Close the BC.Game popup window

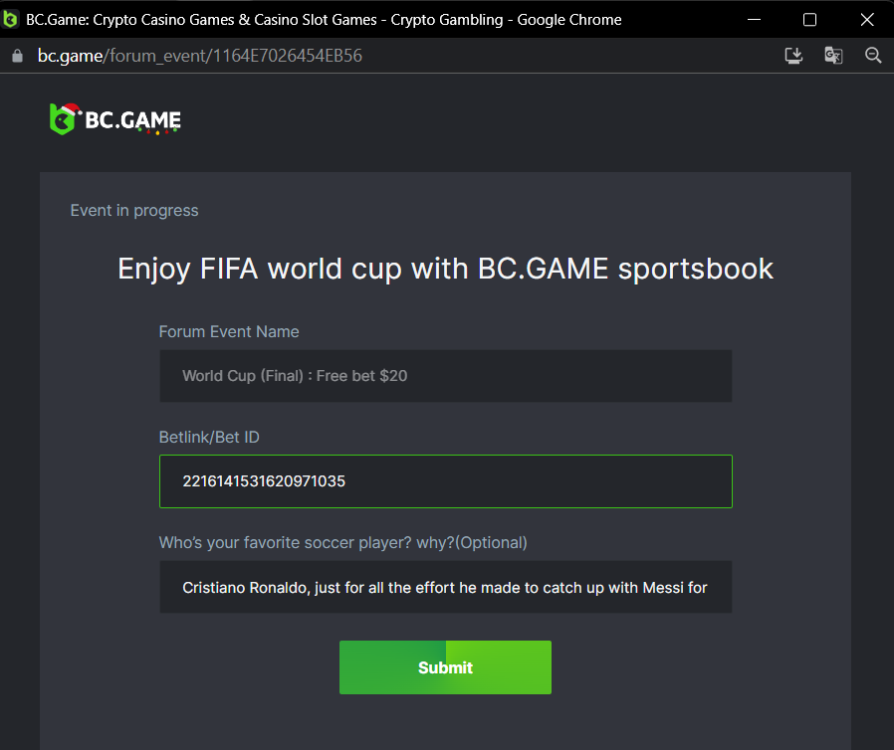pyautogui.click(x=866, y=19)
